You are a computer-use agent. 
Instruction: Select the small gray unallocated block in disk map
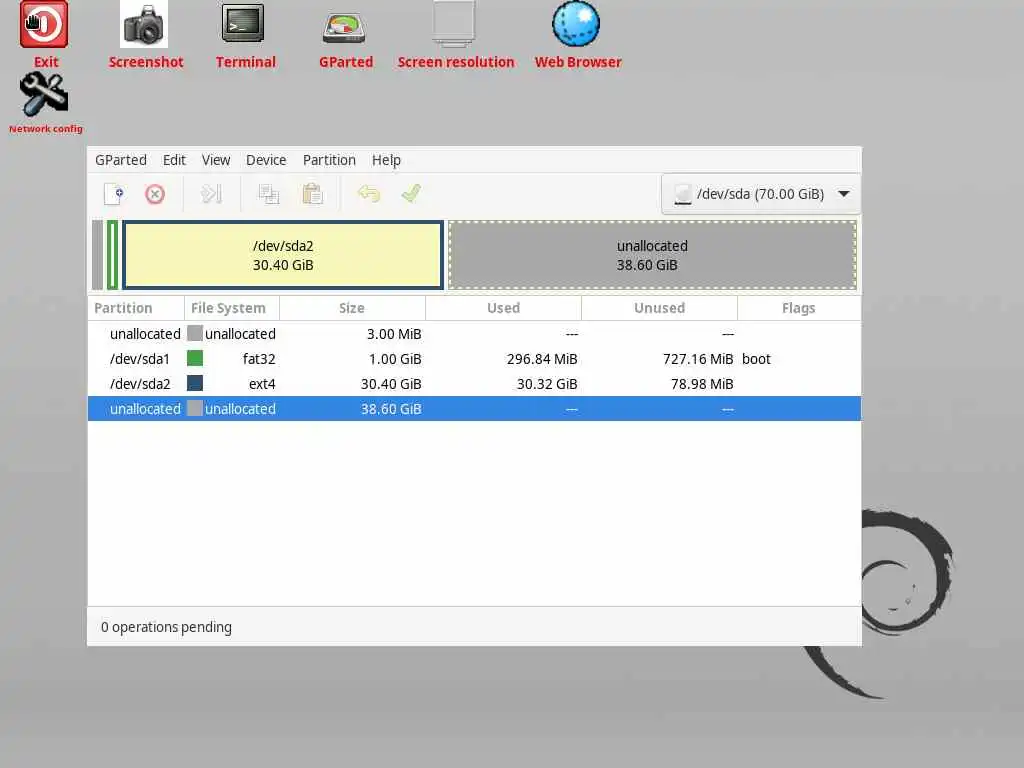(x=97, y=255)
